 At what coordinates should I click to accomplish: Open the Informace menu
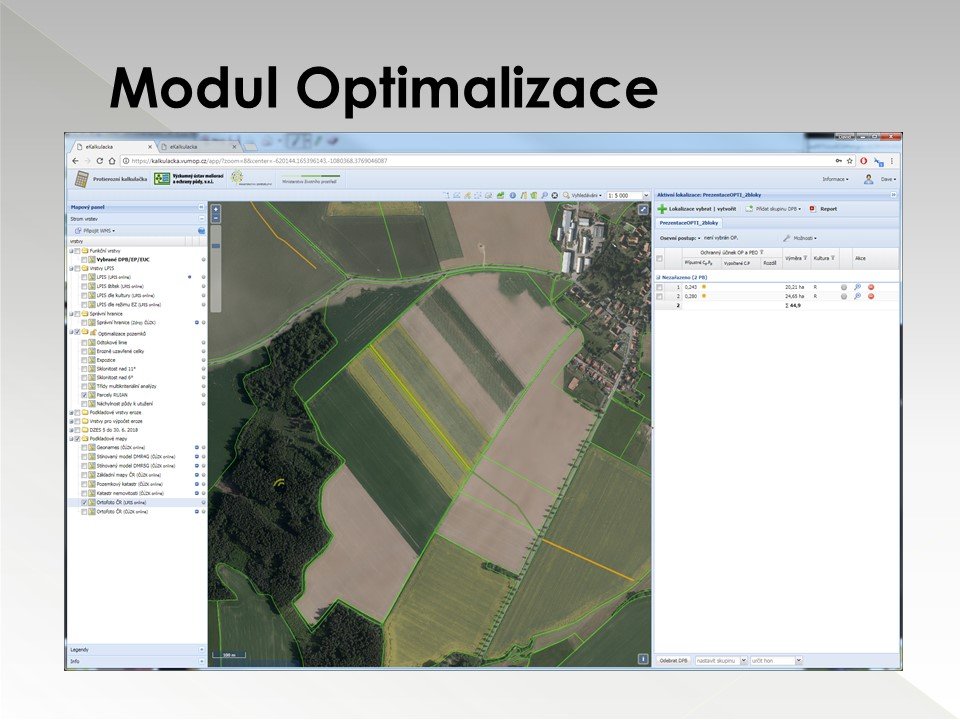[835, 179]
